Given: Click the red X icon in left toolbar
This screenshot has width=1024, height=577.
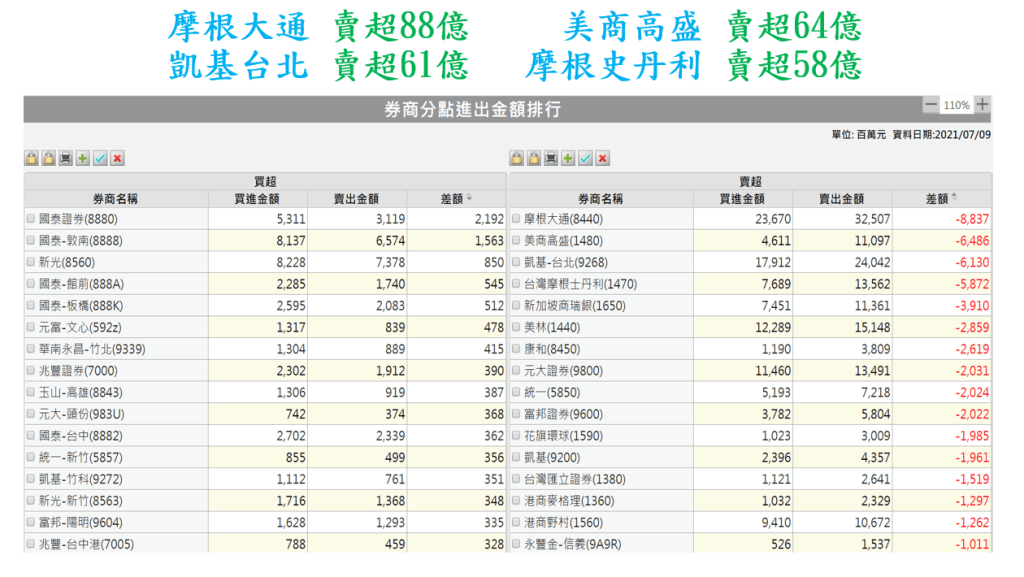Looking at the screenshot, I should (118, 158).
